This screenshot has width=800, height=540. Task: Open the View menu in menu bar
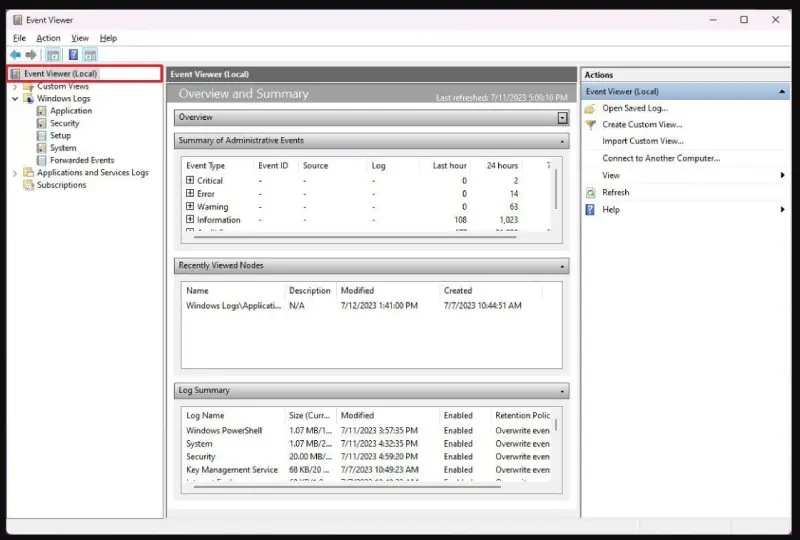[x=80, y=38]
